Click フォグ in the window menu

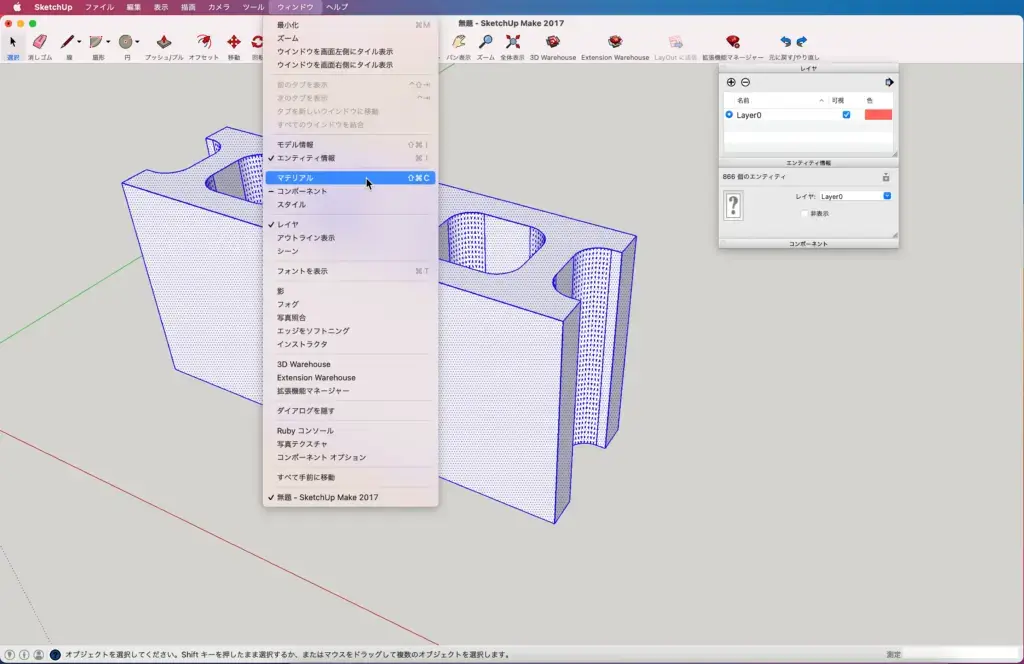coord(350,304)
